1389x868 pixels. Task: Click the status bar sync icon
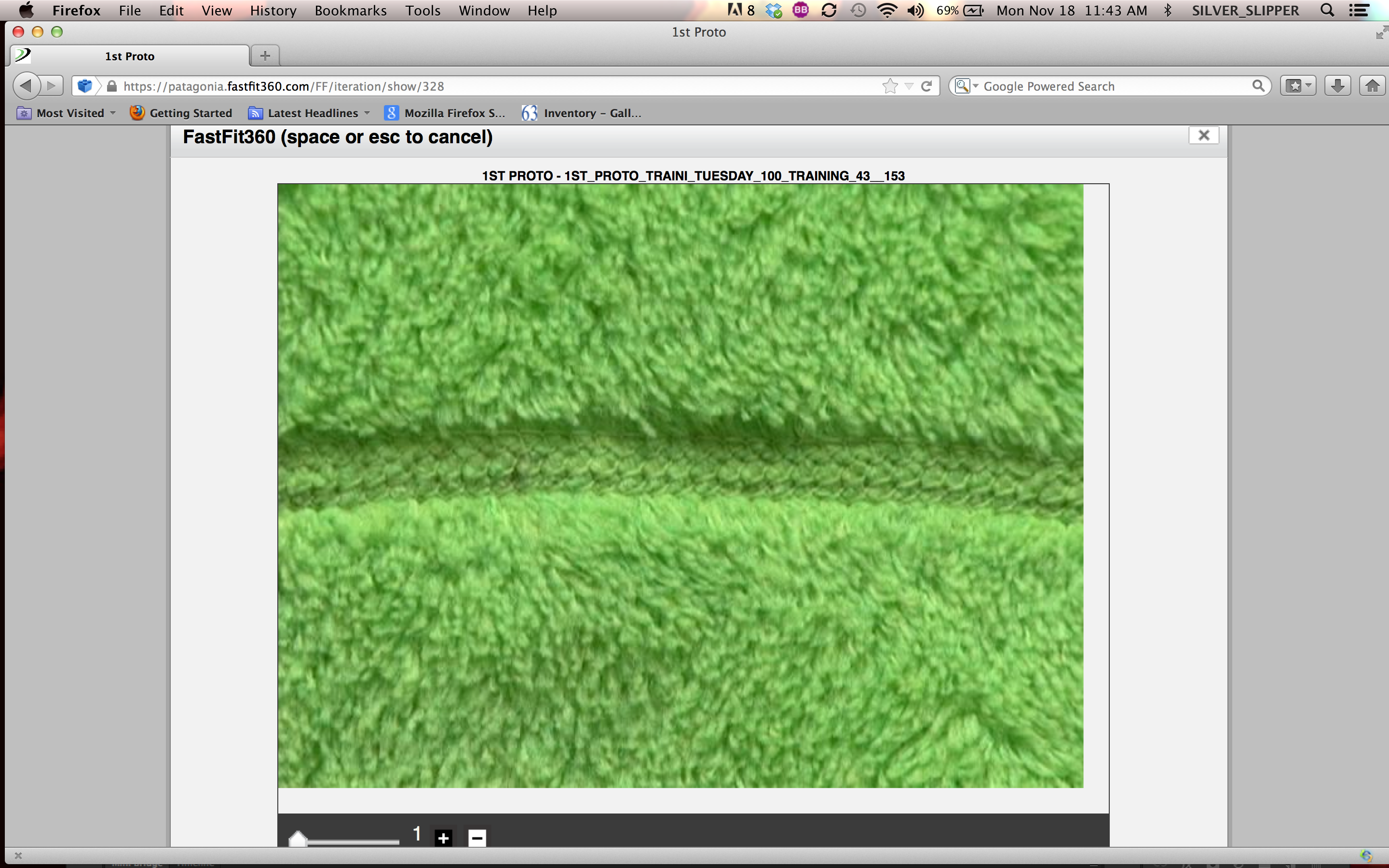pyautogui.click(x=1366, y=856)
